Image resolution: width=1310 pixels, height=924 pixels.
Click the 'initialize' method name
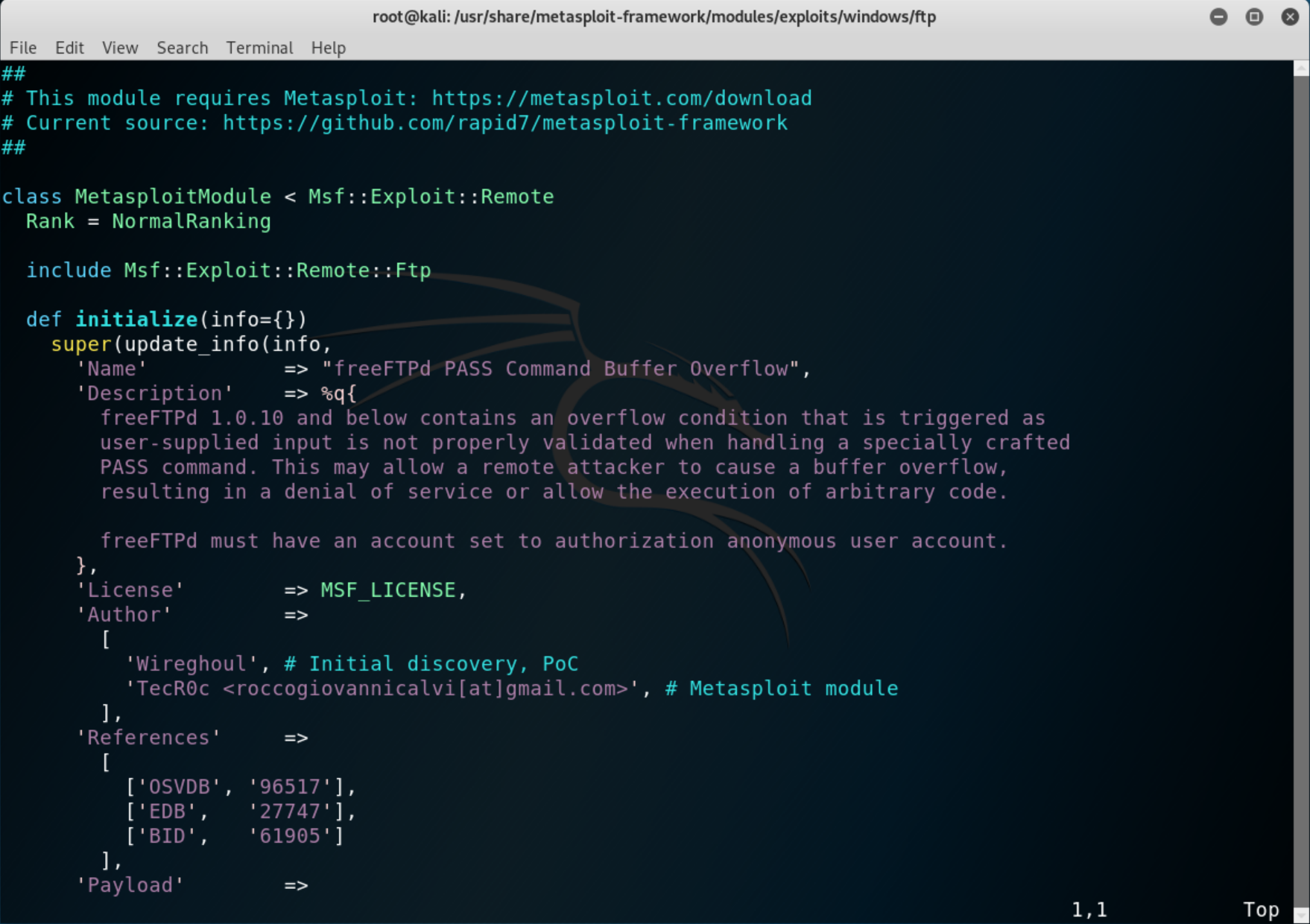coord(136,320)
